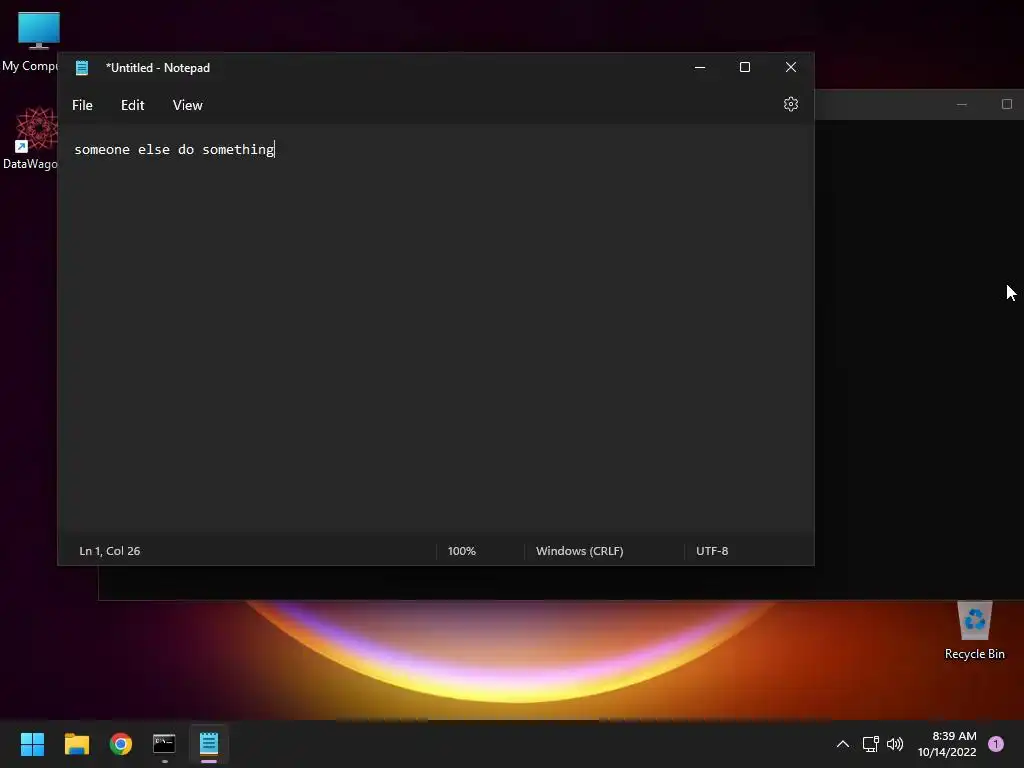The width and height of the screenshot is (1024, 768).
Task: Click the Ln 1, Col 26 status entry
Action: point(110,551)
